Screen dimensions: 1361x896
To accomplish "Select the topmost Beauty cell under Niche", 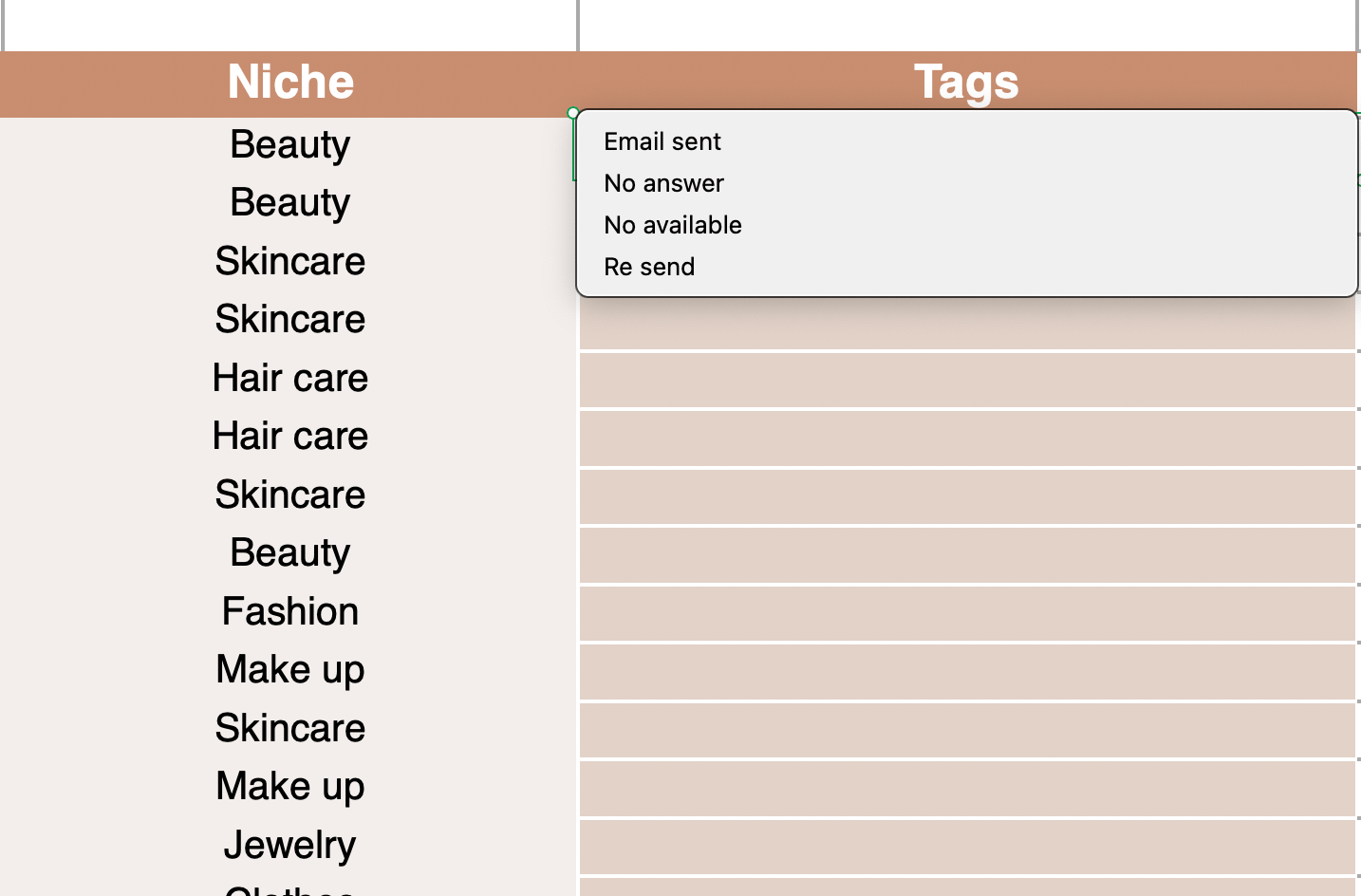I will (x=290, y=145).
